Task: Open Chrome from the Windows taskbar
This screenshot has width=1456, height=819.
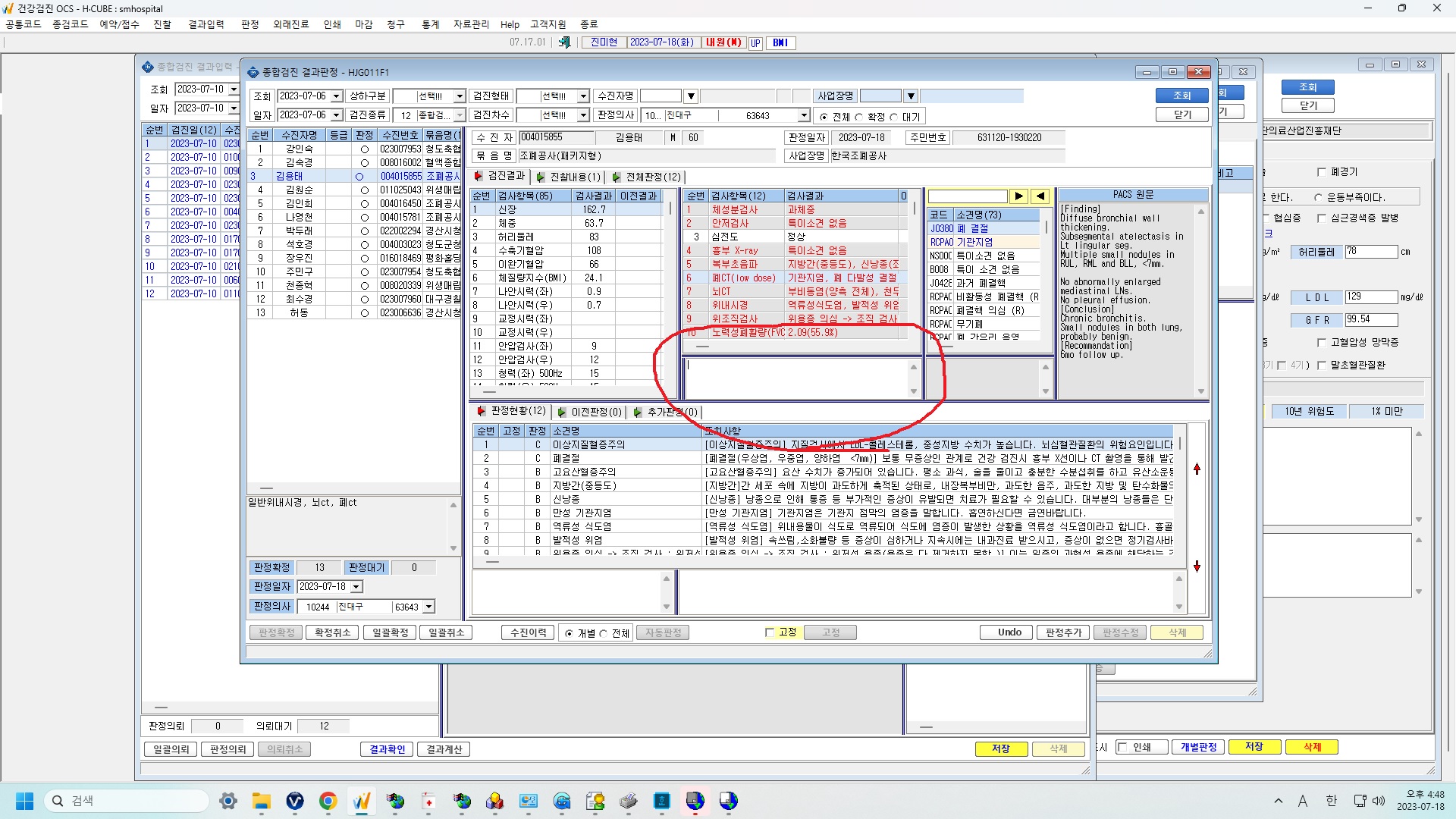Action: [x=328, y=801]
